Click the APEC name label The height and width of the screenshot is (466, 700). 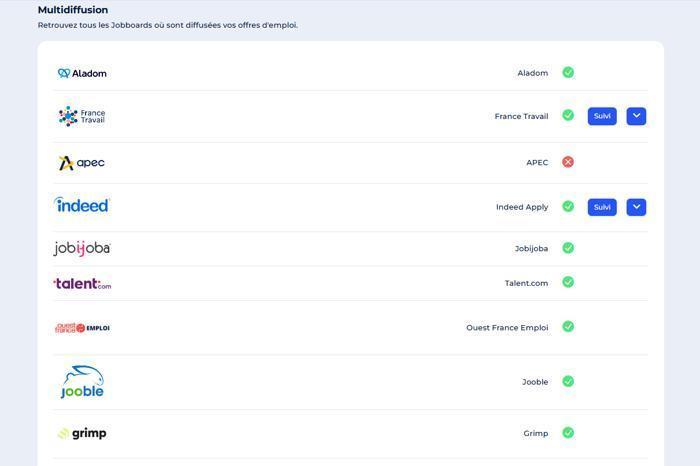[537, 162]
